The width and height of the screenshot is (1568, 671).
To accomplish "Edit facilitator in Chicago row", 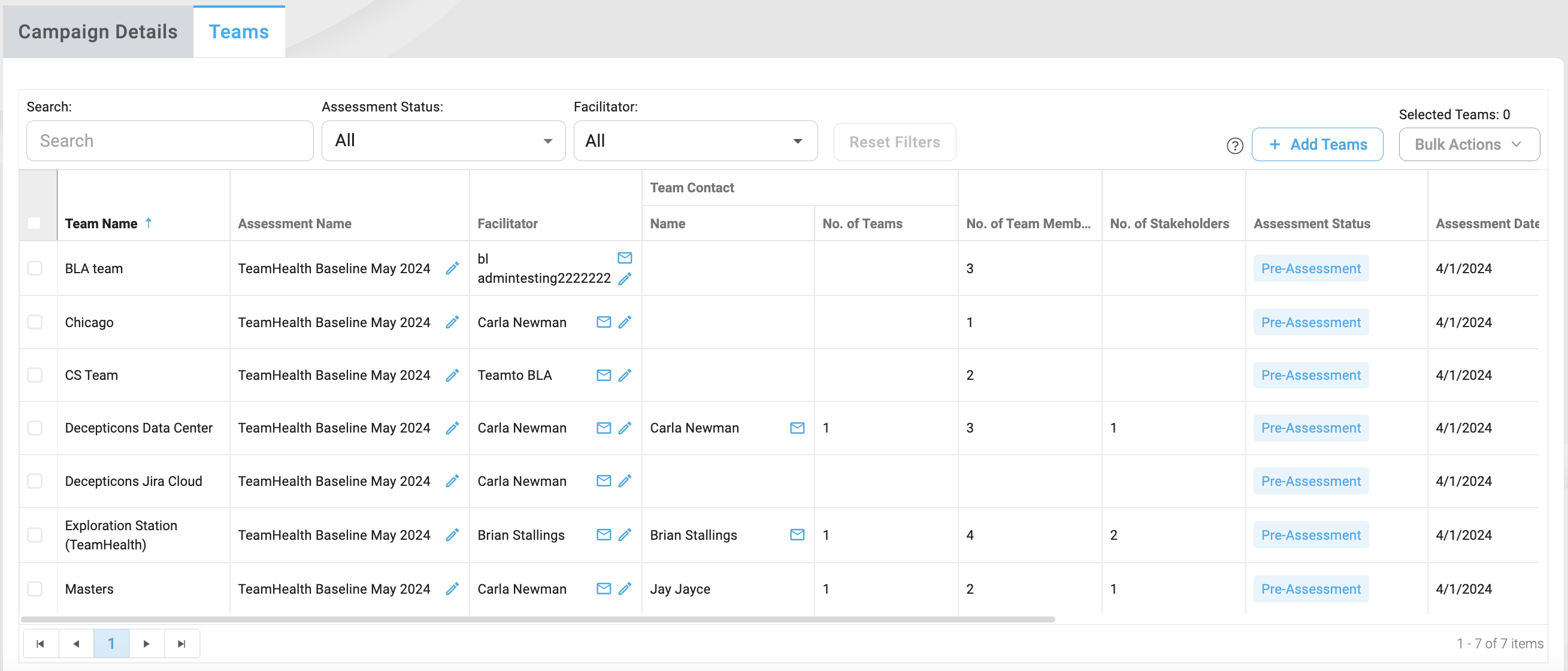I will click(625, 322).
